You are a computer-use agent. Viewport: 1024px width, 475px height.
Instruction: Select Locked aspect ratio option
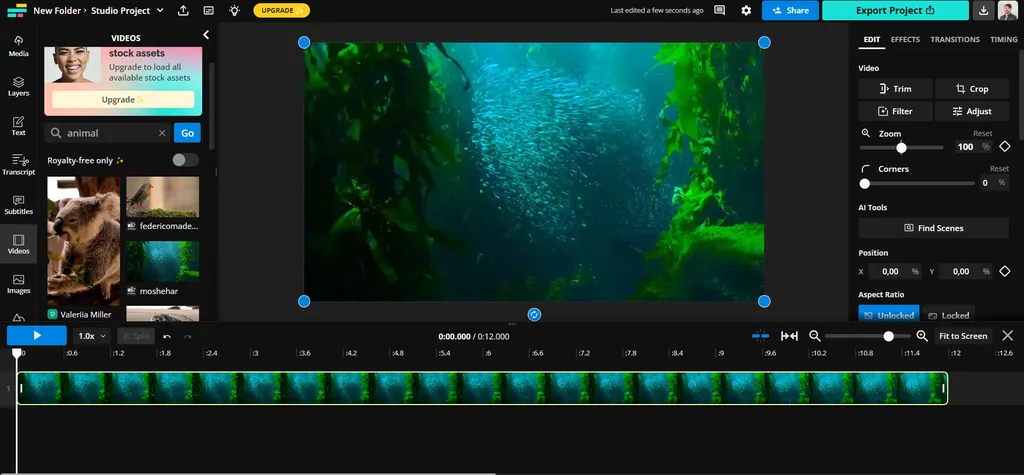(x=949, y=315)
